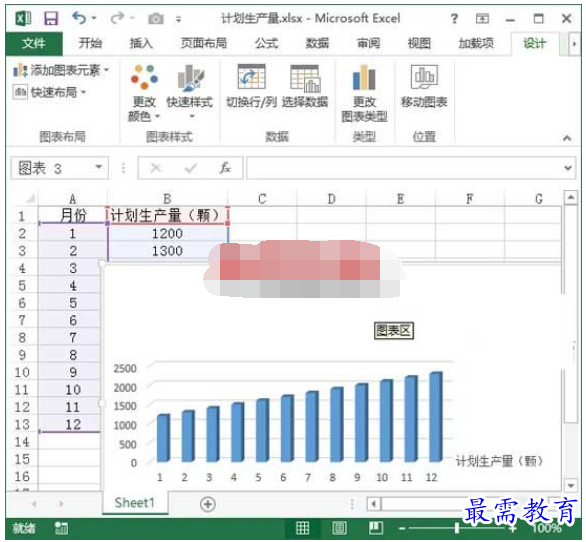Switch to the 插入 Insert tab
This screenshot has width=586, height=542.
[141, 43]
